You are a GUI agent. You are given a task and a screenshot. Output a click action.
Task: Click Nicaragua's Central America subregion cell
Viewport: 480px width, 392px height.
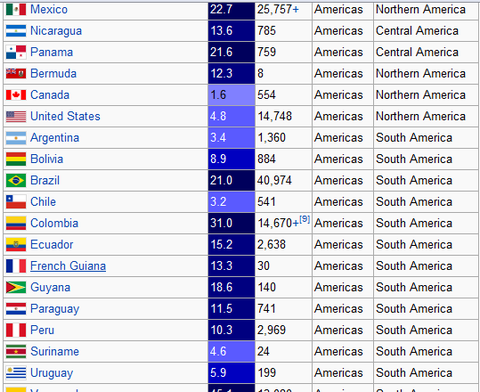426,31
